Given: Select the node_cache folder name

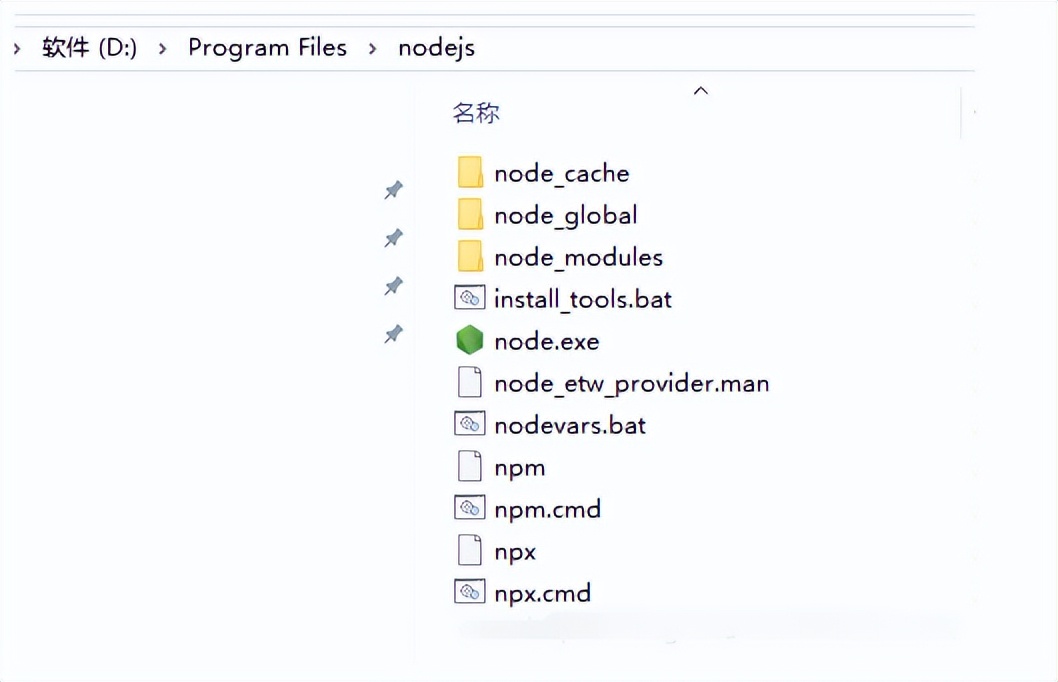Looking at the screenshot, I should 561,173.
